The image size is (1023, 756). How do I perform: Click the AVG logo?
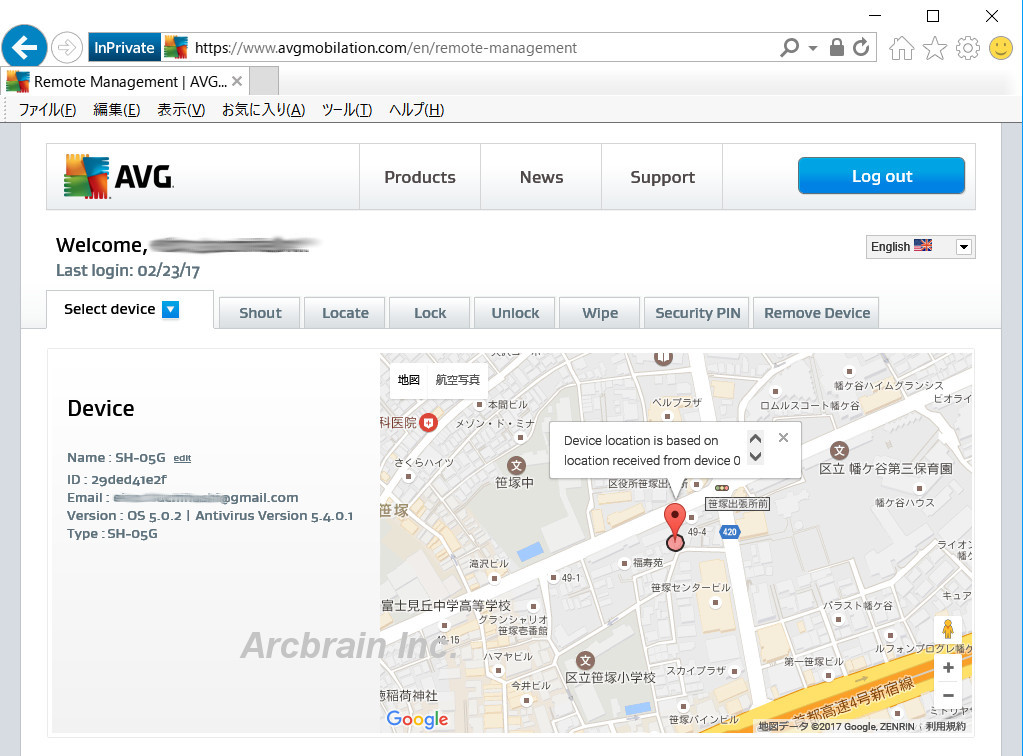[119, 176]
